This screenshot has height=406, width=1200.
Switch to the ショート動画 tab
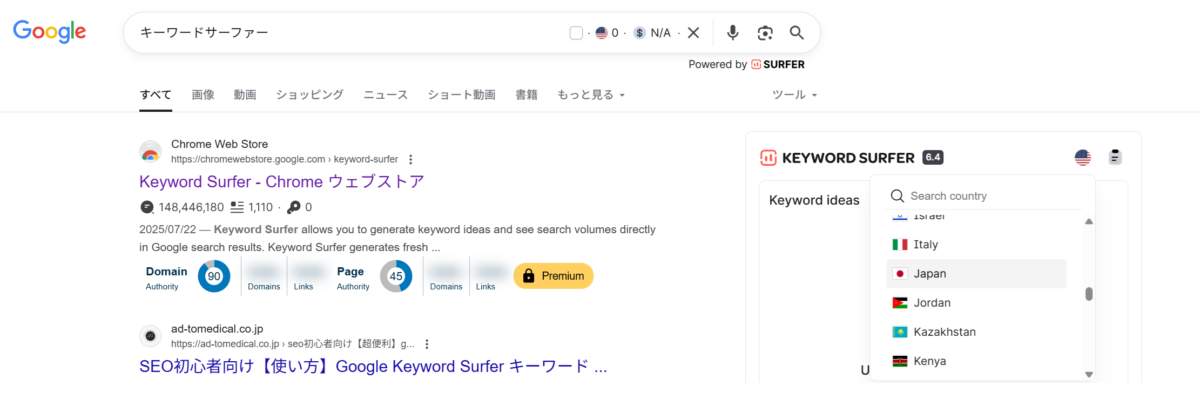coord(462,95)
